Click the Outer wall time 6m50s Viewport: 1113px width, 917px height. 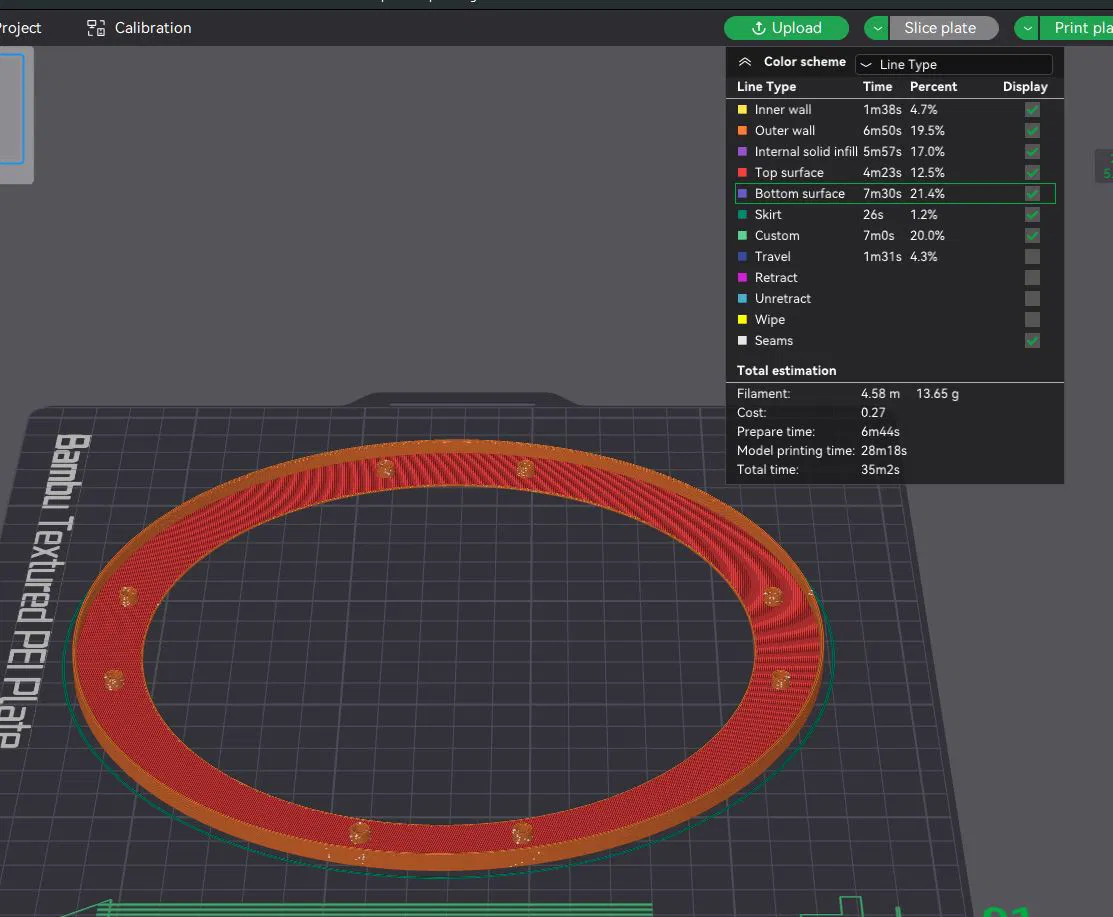coord(882,131)
